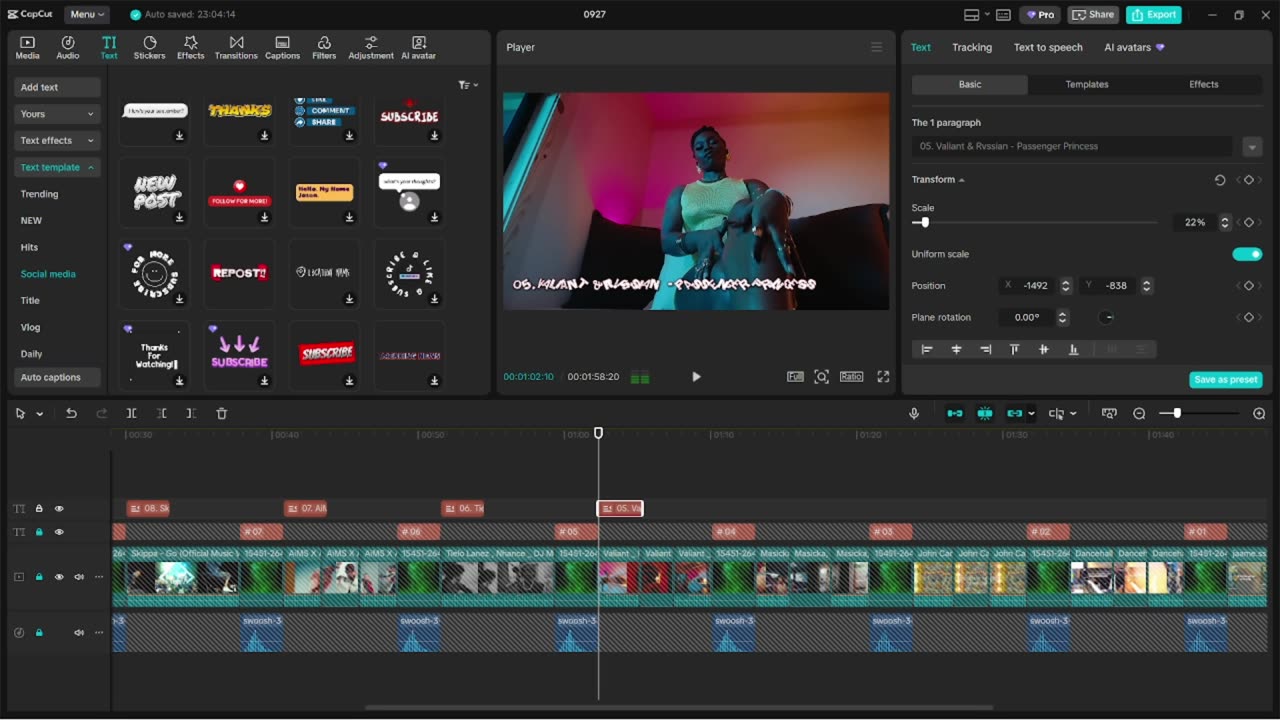The image size is (1280, 720).
Task: Open the Filters panel
Action: tap(324, 47)
